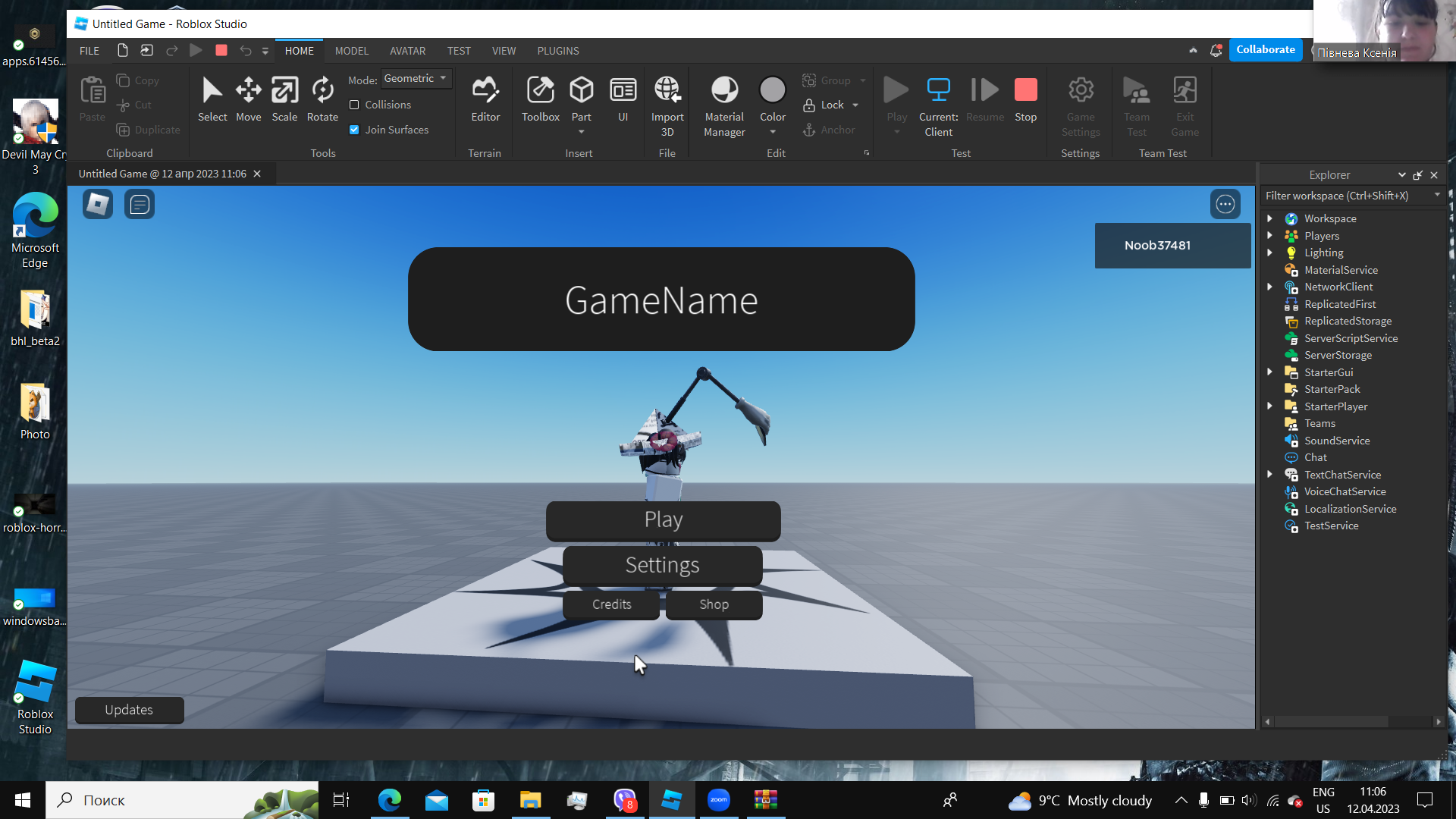This screenshot has width=1456, height=819.
Task: Open Windows Start menu
Action: tap(23, 800)
